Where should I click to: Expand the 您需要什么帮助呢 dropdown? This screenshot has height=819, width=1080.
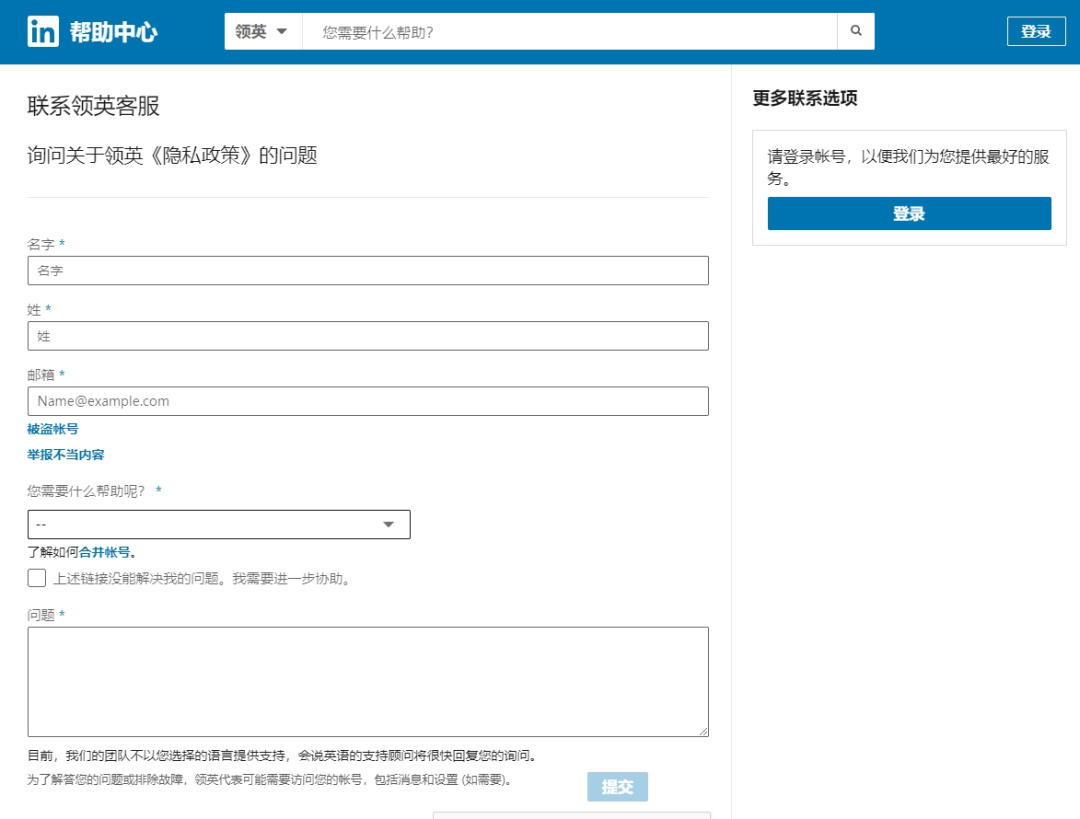pos(219,525)
